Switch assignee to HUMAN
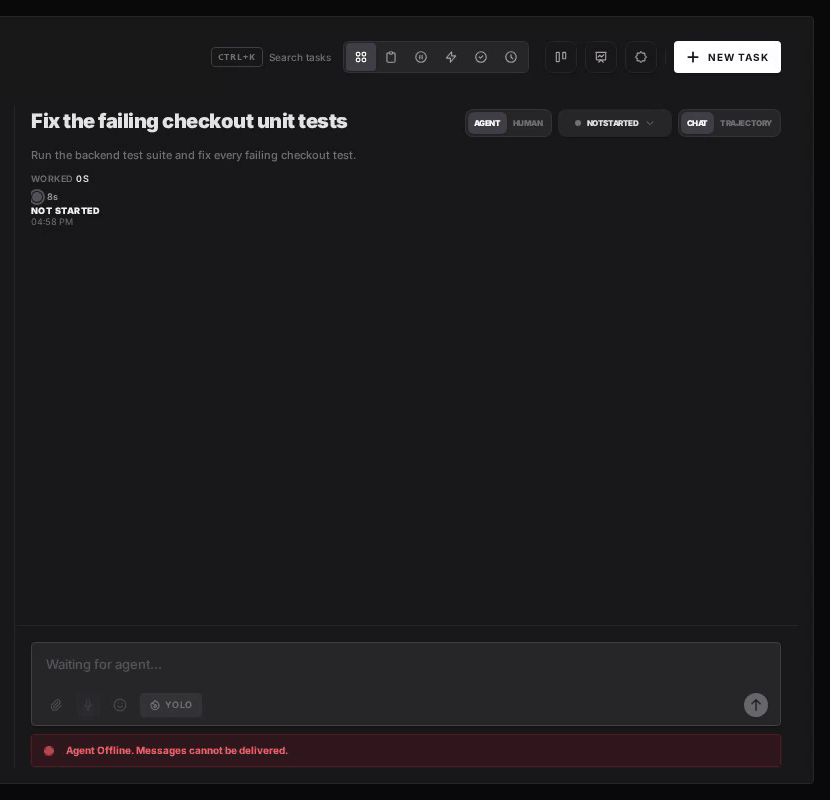The height and width of the screenshot is (800, 830). click(x=528, y=123)
